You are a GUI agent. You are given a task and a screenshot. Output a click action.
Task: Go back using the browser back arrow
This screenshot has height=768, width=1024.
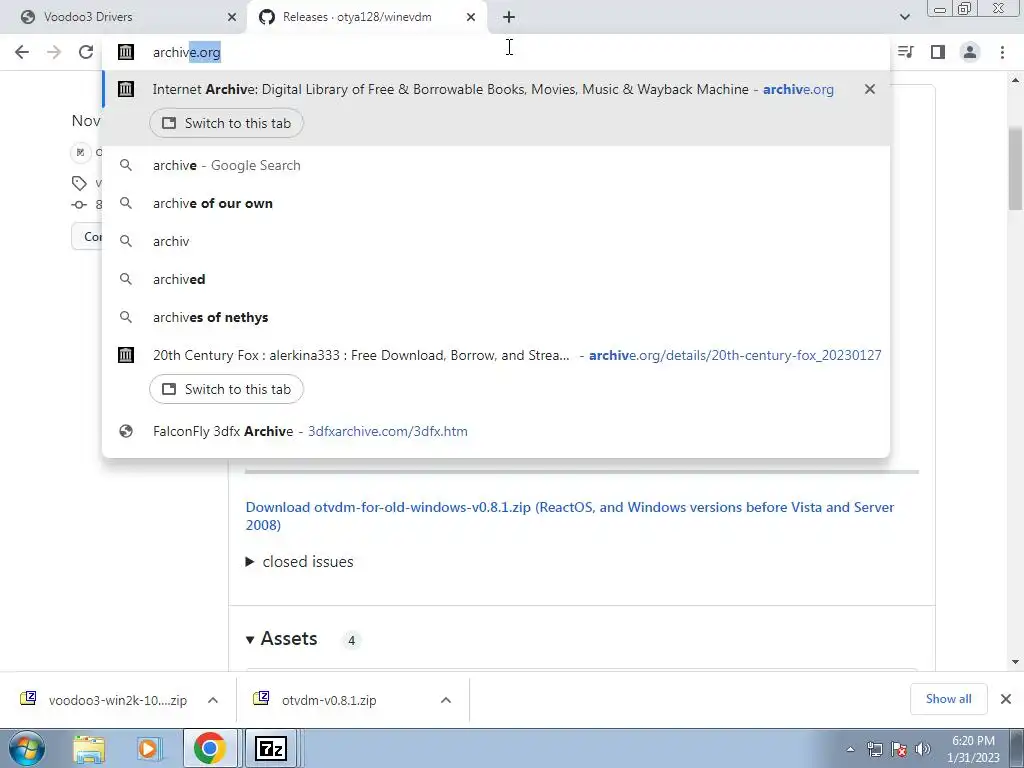coord(22,52)
